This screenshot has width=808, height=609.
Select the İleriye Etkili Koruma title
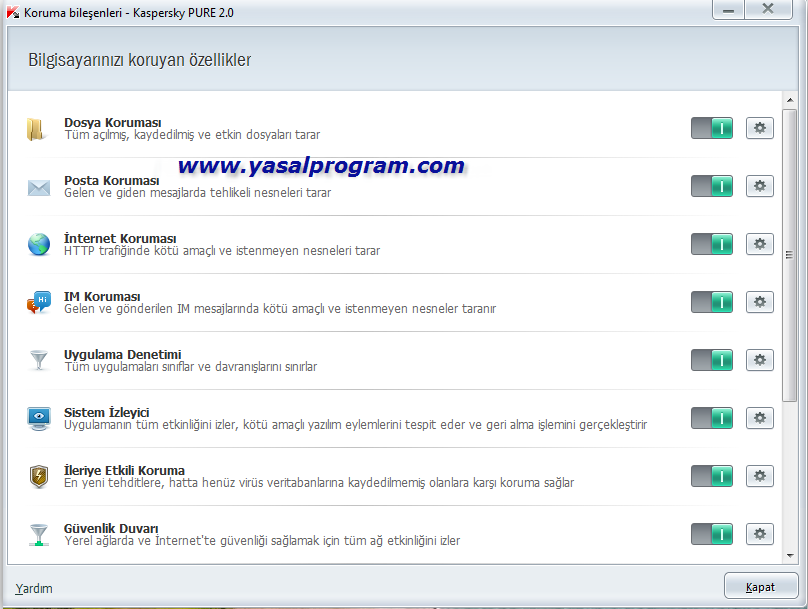click(124, 470)
